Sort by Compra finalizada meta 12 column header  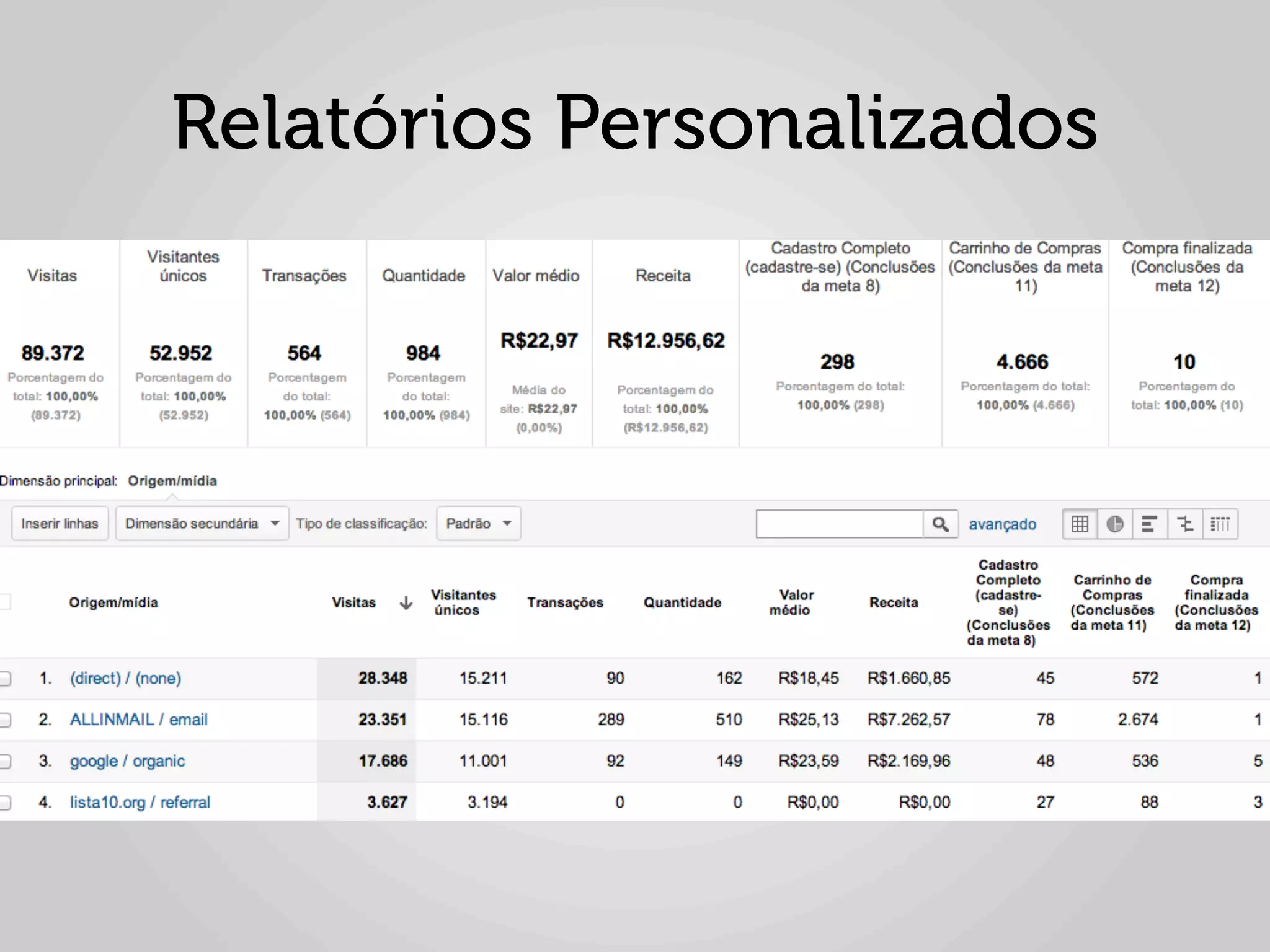click(x=1216, y=602)
